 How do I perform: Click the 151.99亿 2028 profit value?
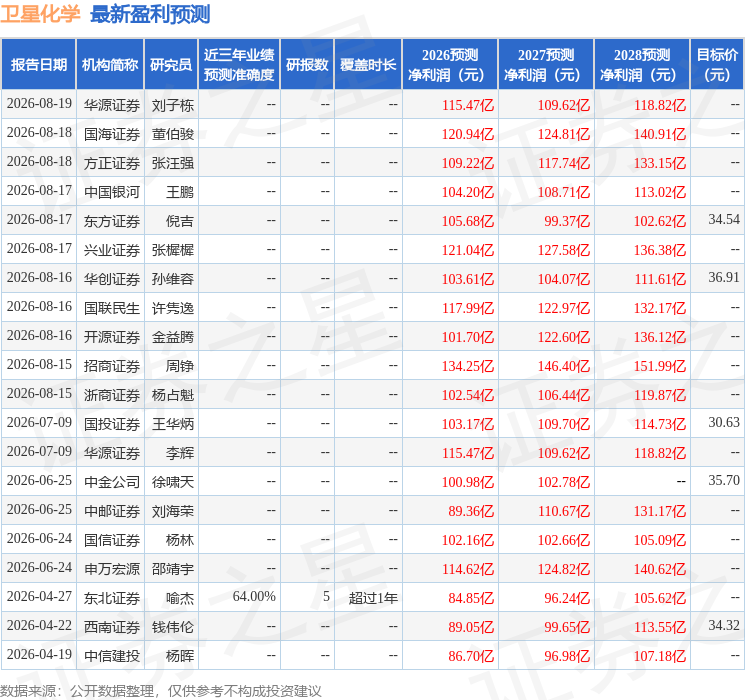660,366
